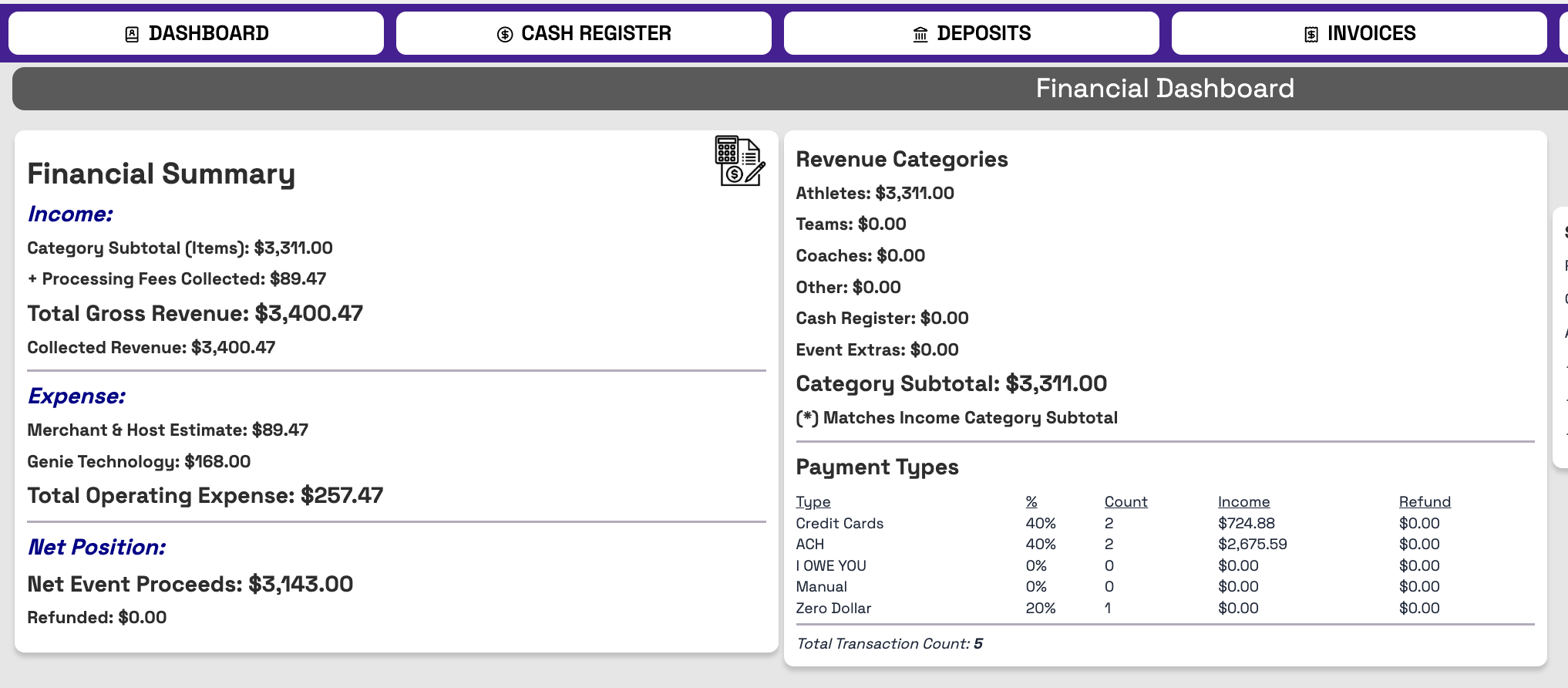
Task: Click the Income column header in Payment Types
Action: pyautogui.click(x=1243, y=502)
